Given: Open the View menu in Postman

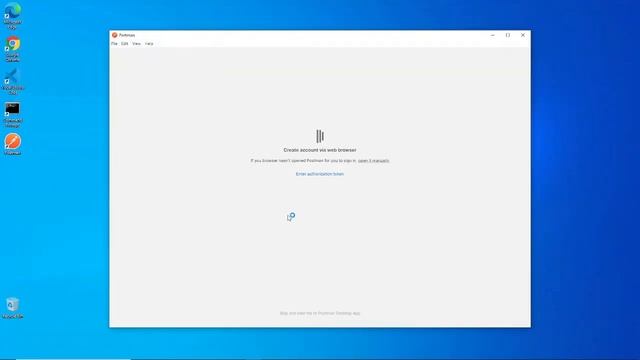Looking at the screenshot, I should pyautogui.click(x=136, y=44).
